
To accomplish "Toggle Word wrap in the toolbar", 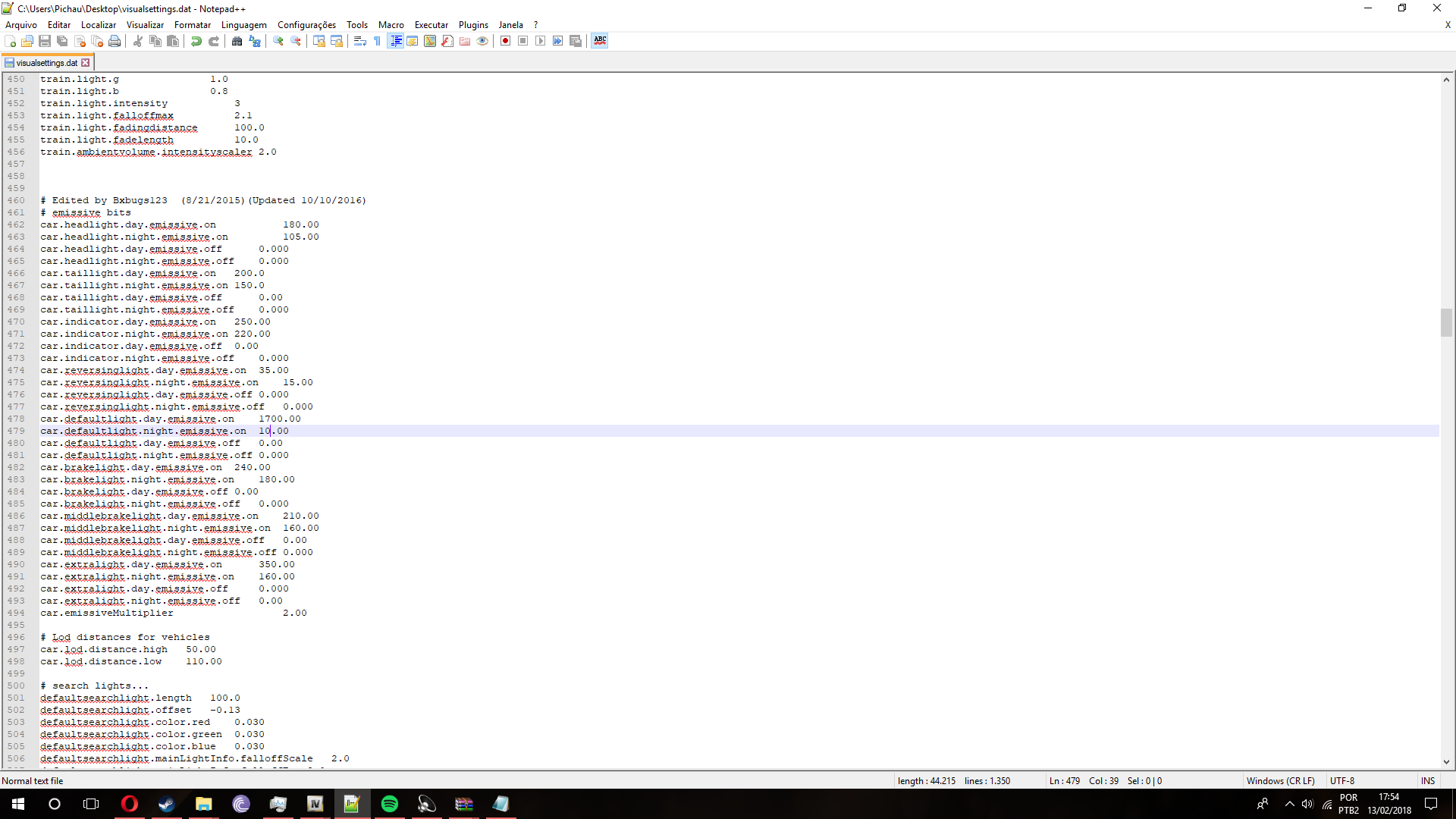I will coord(360,41).
